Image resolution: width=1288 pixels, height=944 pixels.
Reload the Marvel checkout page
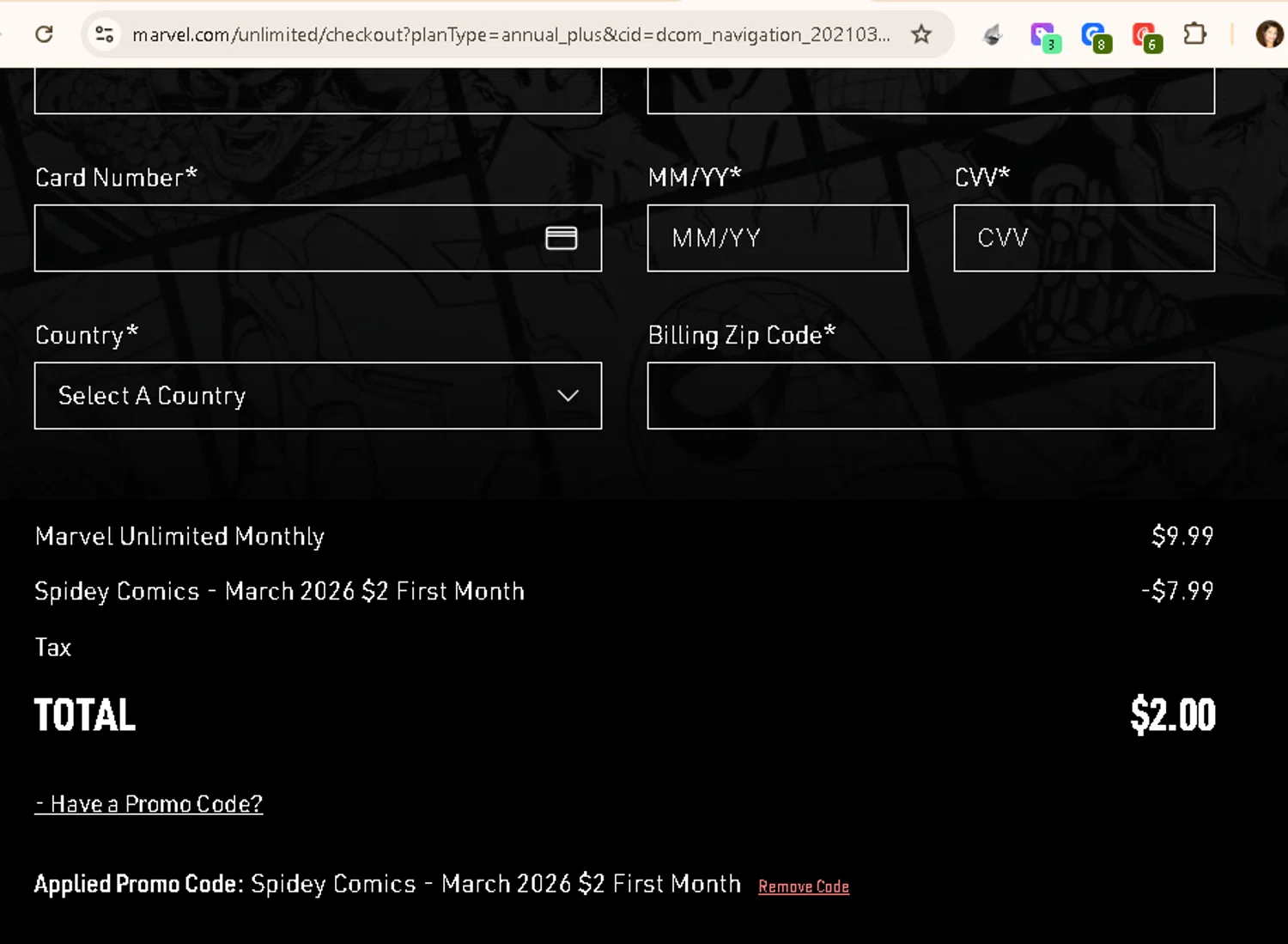(44, 34)
